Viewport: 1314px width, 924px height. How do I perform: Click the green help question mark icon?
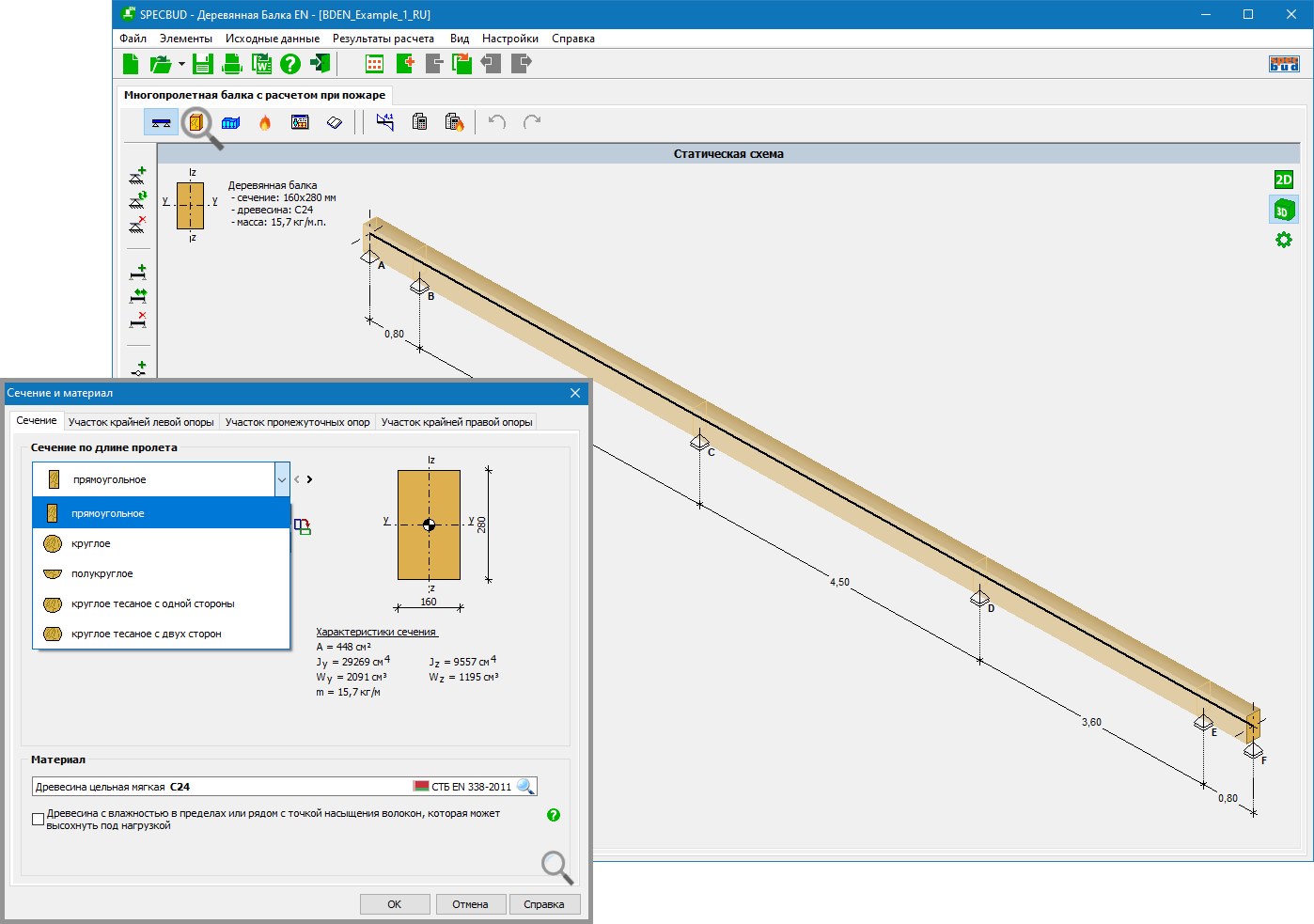coord(290,64)
